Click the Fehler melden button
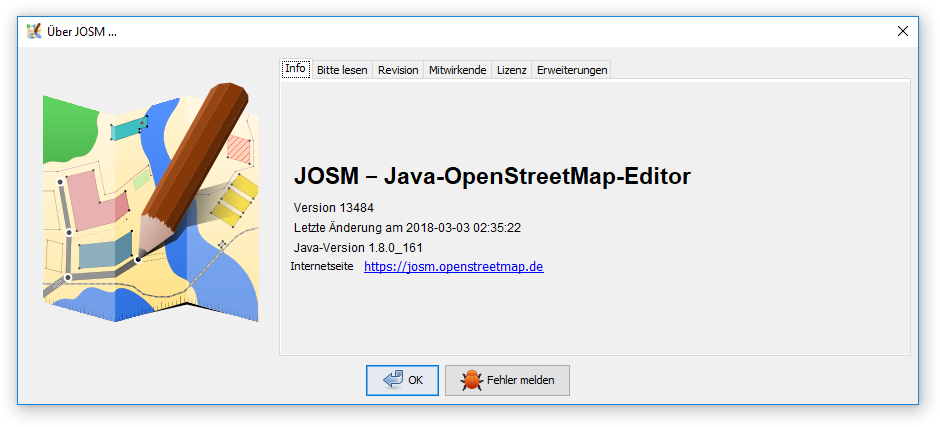940x427 pixels. (507, 380)
